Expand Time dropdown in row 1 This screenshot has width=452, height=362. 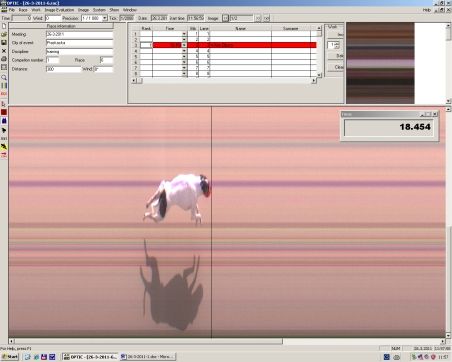tap(184, 34)
